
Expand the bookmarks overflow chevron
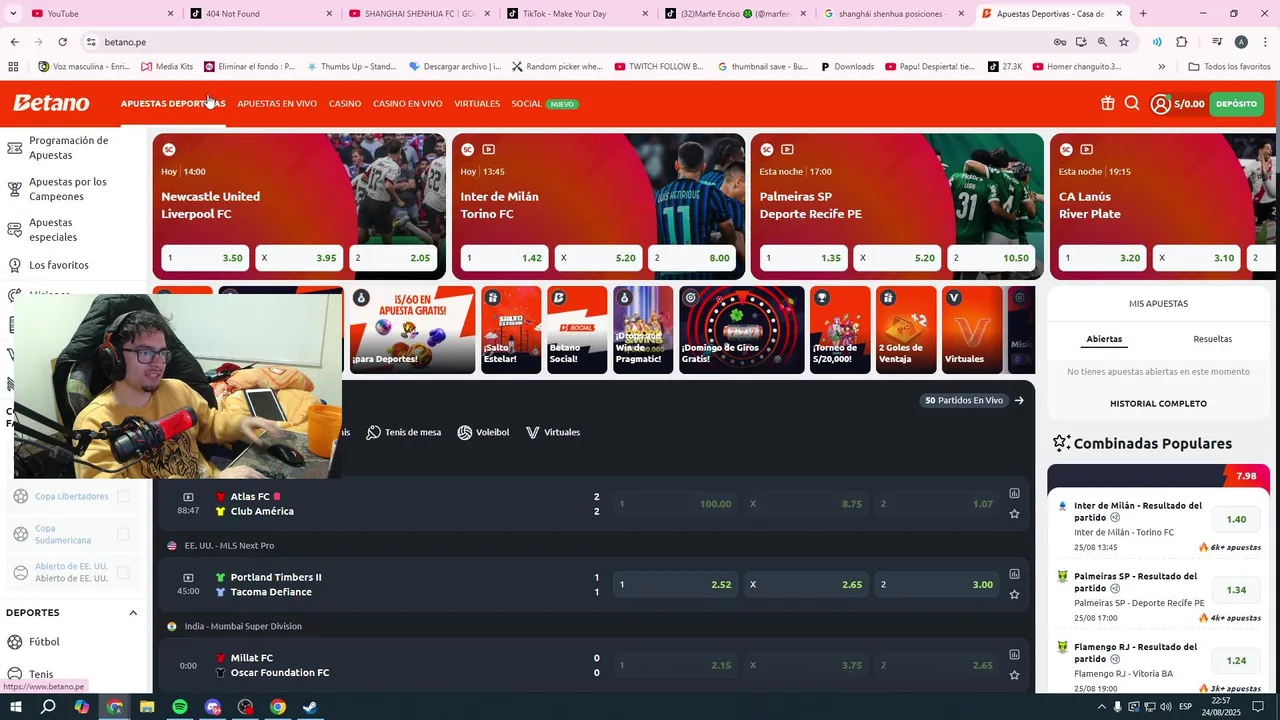click(1161, 67)
